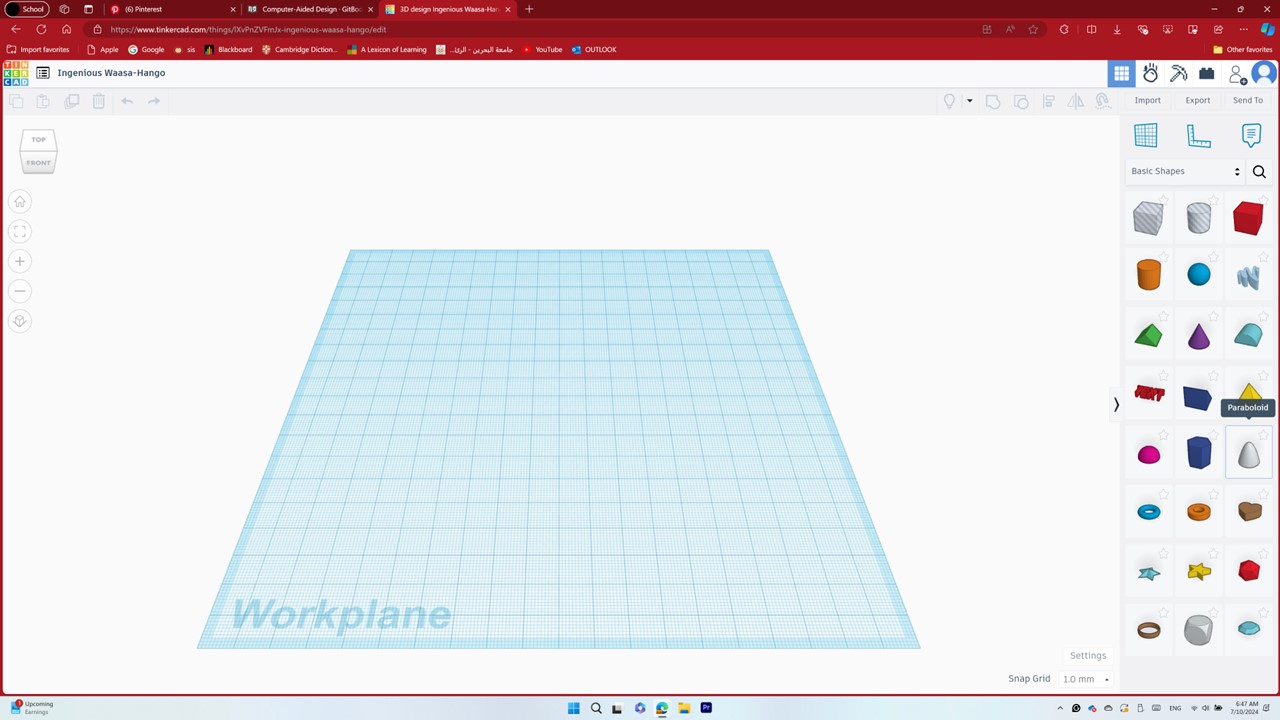This screenshot has height=720, width=1280.
Task: Open the Notes tool
Action: [1251, 135]
